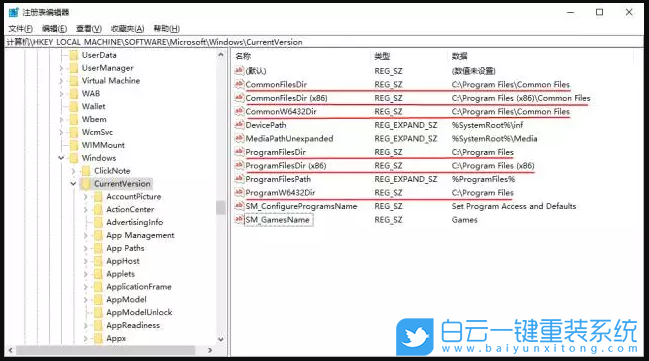Expand the Applets key
This screenshot has width=649, height=361.
click(x=86, y=274)
